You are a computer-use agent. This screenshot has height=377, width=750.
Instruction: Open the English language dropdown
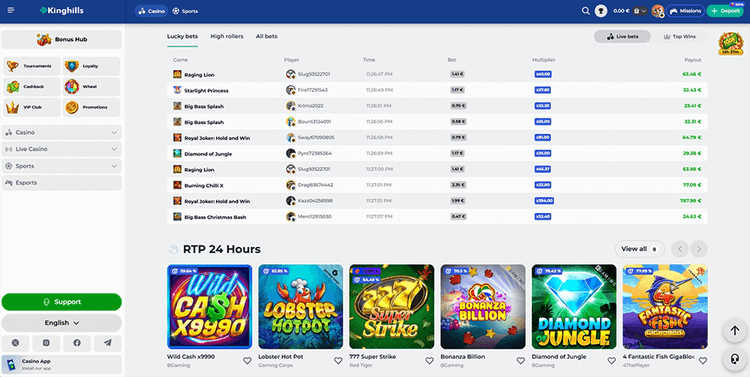(62, 323)
